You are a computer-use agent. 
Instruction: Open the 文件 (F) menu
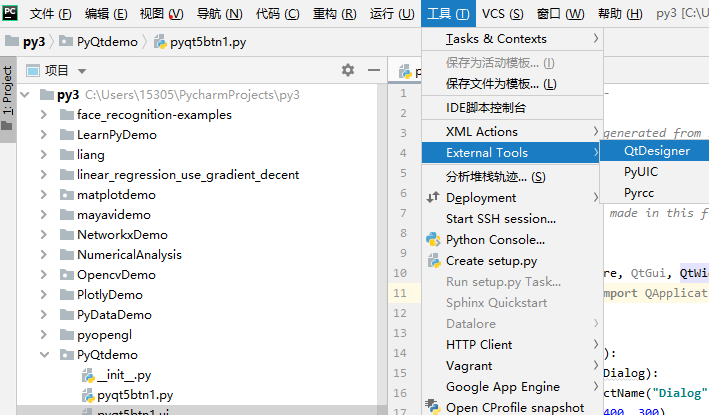[51, 14]
